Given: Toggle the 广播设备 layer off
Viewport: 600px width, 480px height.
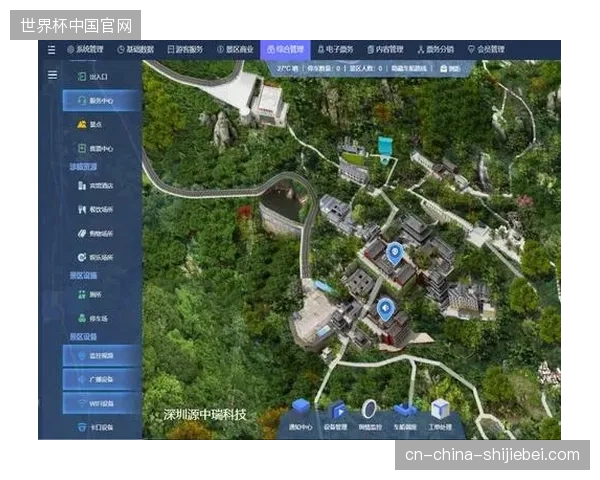Looking at the screenshot, I should 102,379.
